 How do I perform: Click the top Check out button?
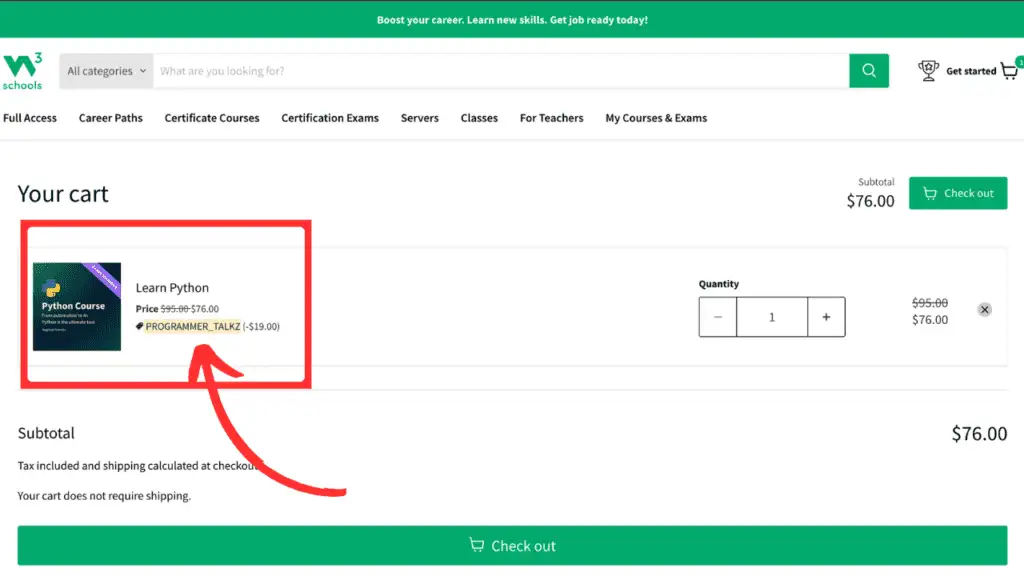pyautogui.click(x=958, y=193)
